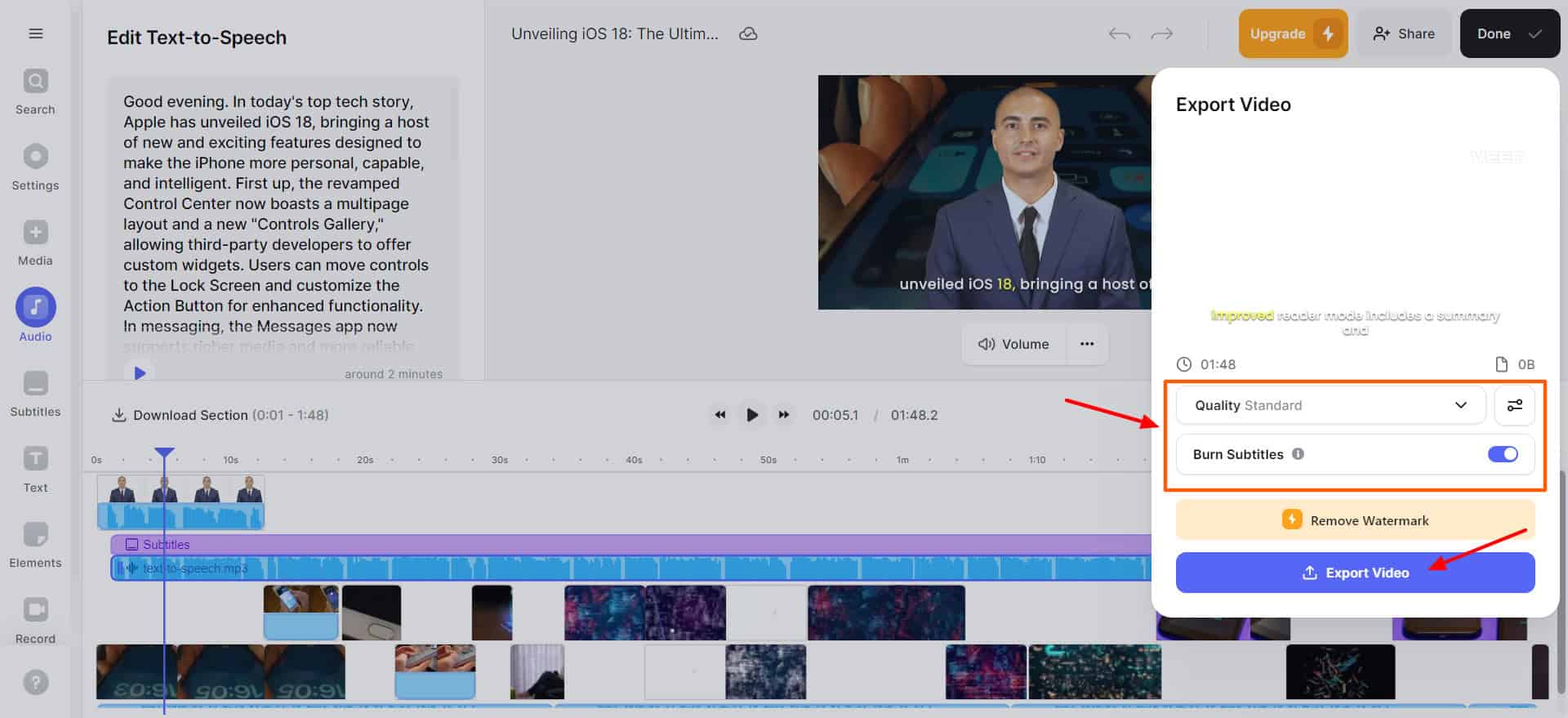Open the Media panel
This screenshot has height=718, width=1568.
35,233
